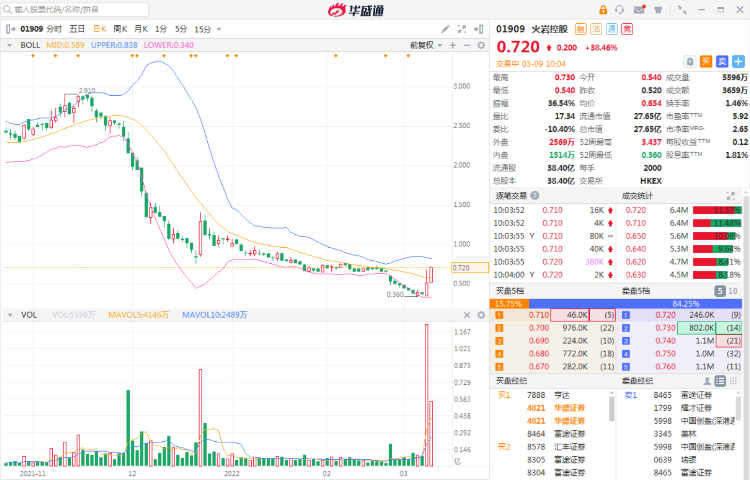Image resolution: width=750 pixels, height=480 pixels.
Task: Open BOLL chart settings gear
Action: [x=481, y=45]
